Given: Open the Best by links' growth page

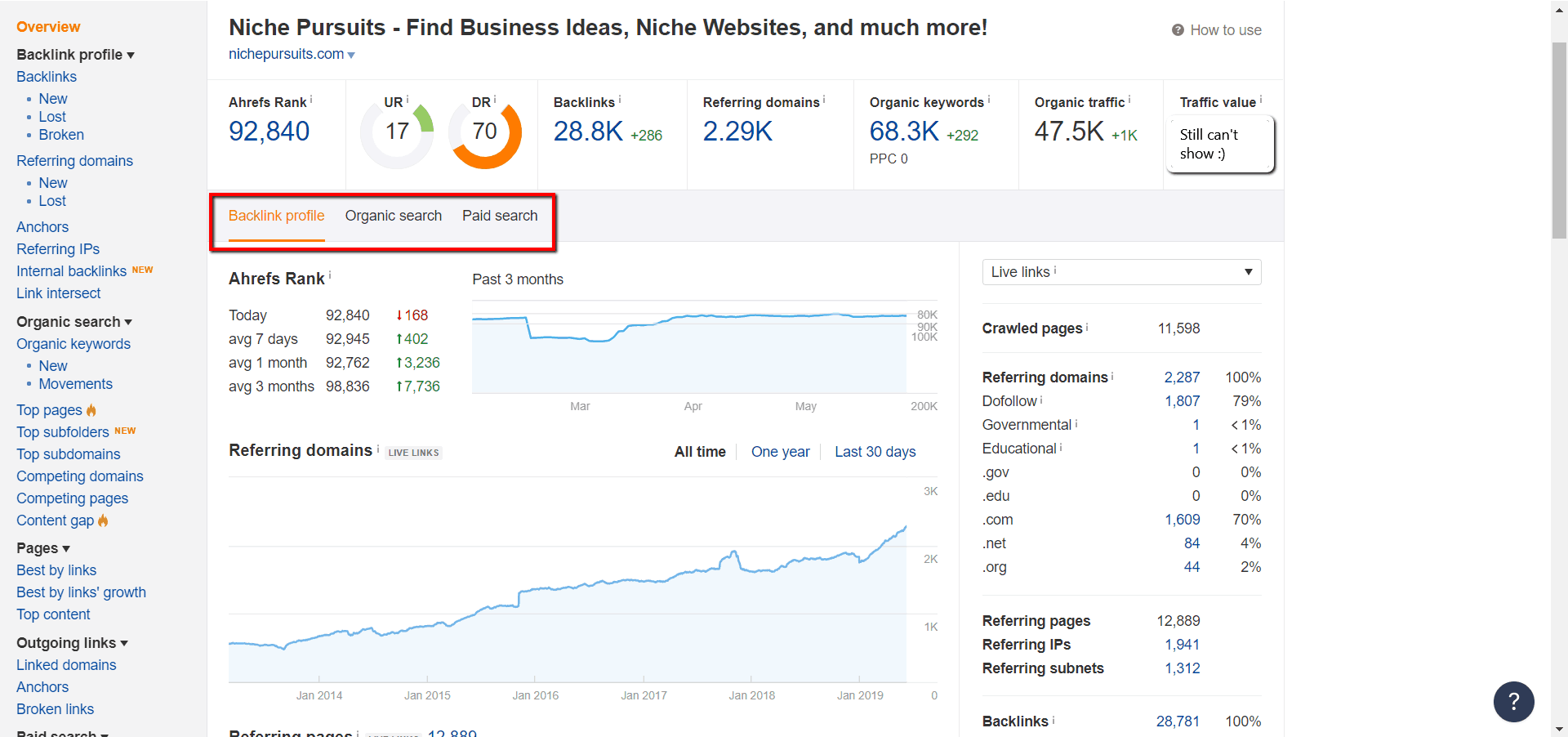Looking at the screenshot, I should coord(81,592).
